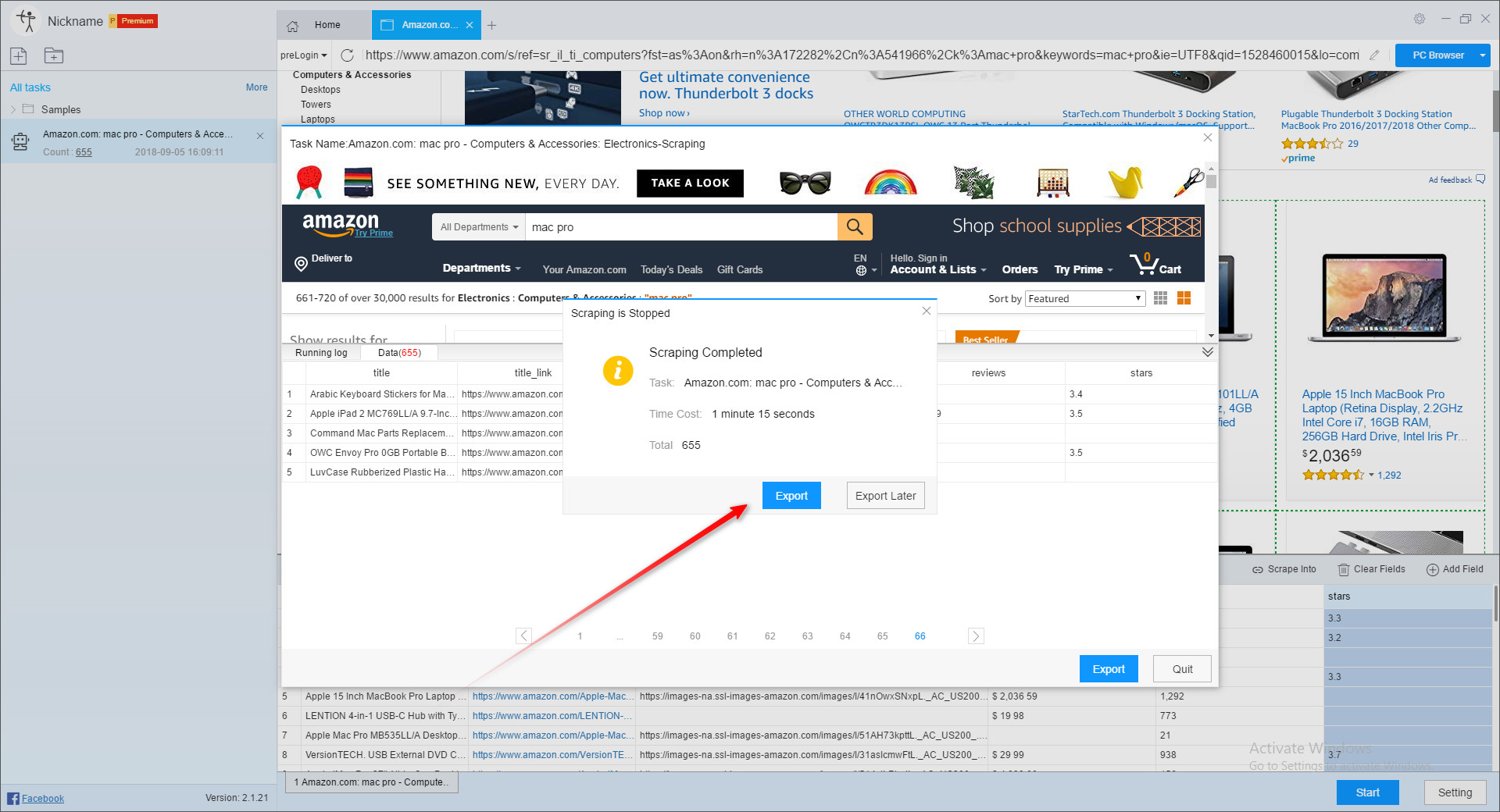Click the title column header
The image size is (1500, 812).
coord(381,373)
